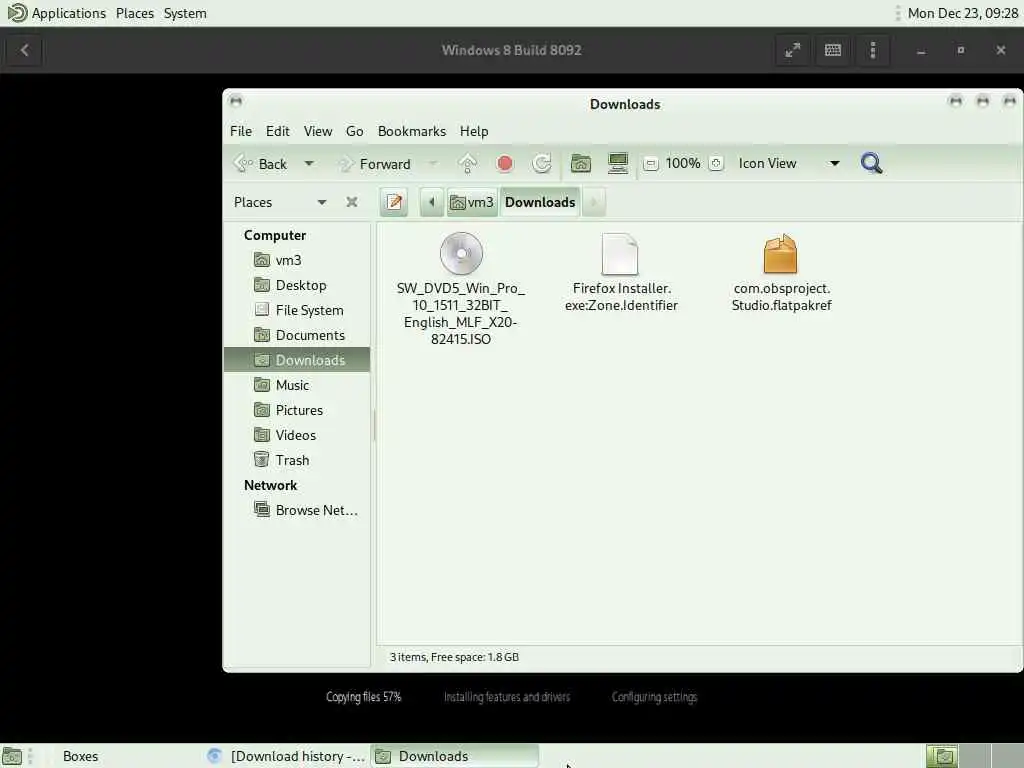1024x768 pixels.
Task: Open Music in sidebar
Action: click(x=297, y=385)
